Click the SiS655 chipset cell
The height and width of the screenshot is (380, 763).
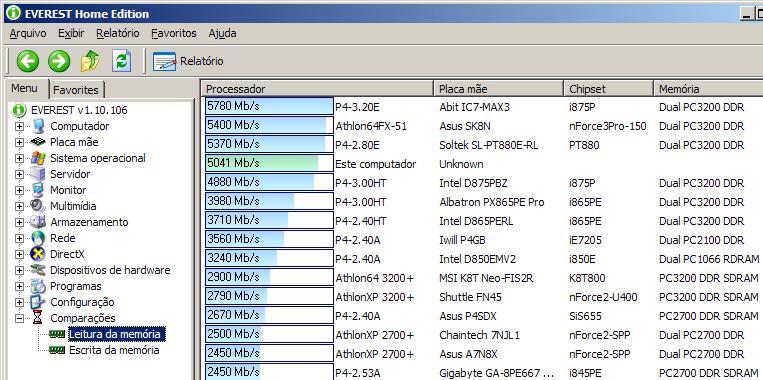point(585,316)
